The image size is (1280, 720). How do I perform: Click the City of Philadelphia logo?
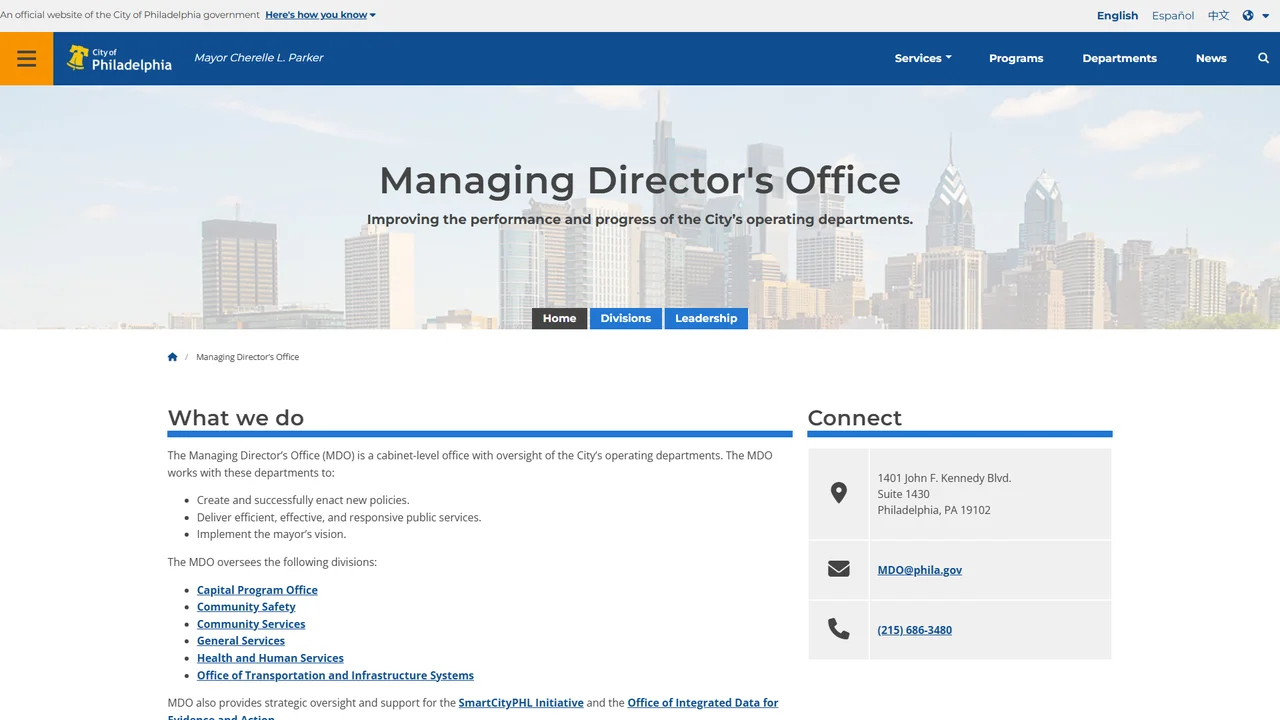coord(119,58)
